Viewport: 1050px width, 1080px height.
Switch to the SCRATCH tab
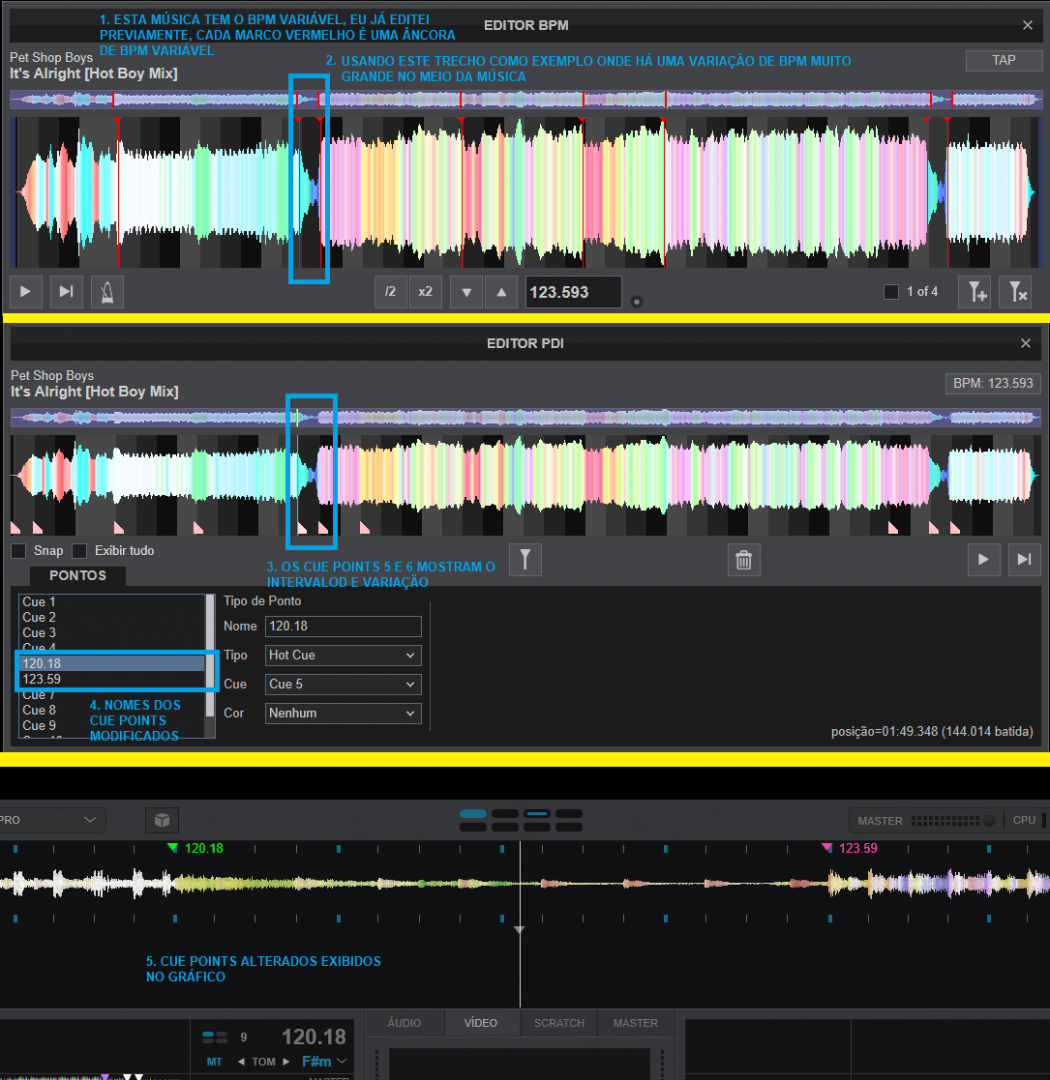pyautogui.click(x=559, y=1023)
